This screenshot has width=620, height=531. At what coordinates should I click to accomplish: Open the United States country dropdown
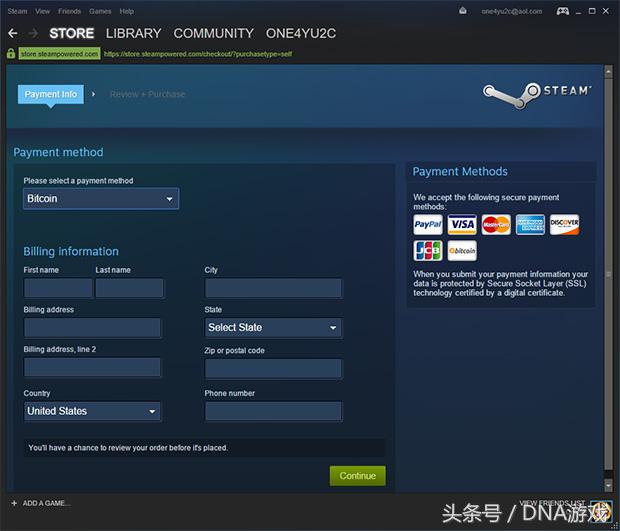(92, 411)
